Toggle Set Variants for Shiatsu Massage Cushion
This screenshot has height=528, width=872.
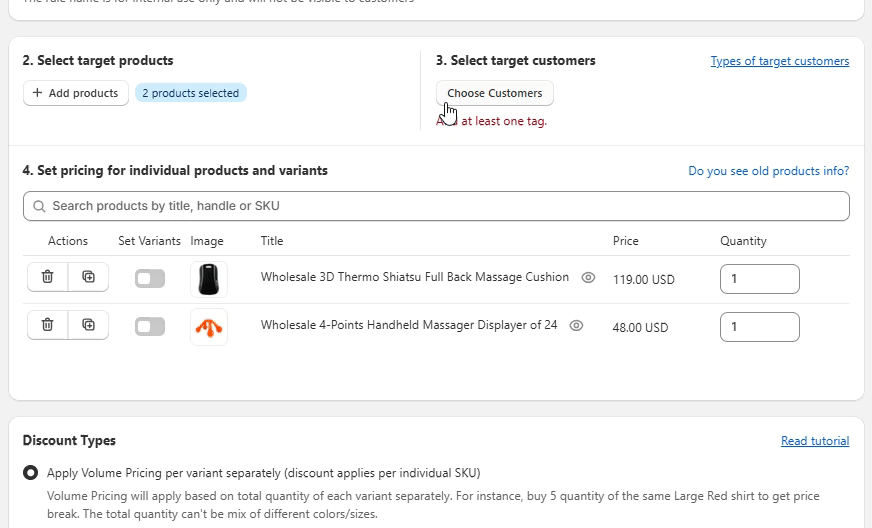[150, 279]
